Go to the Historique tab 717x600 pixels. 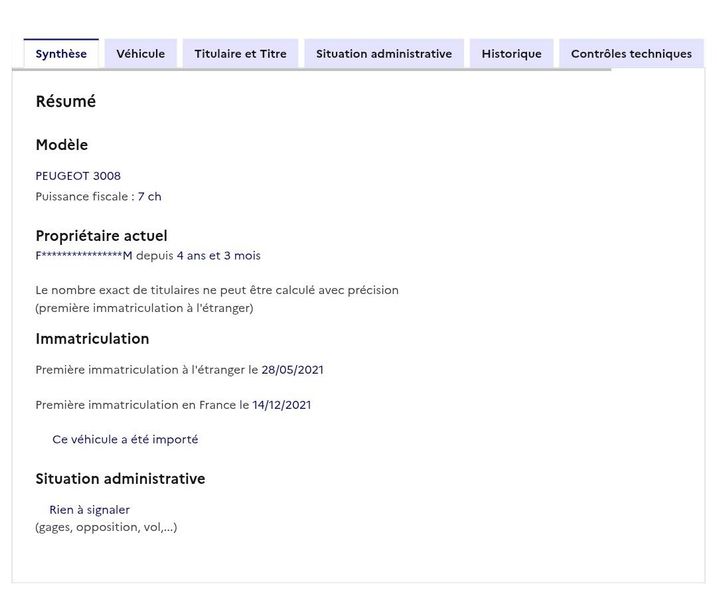tap(512, 54)
